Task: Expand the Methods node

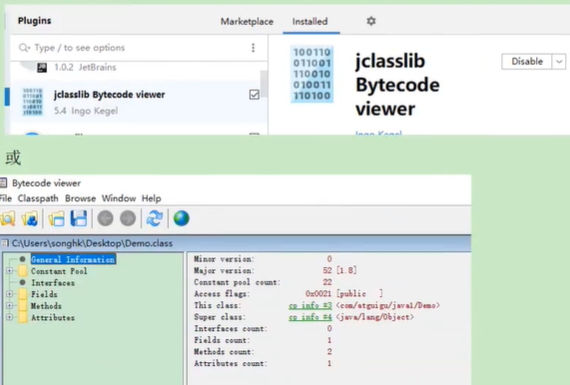Action: tap(9, 306)
